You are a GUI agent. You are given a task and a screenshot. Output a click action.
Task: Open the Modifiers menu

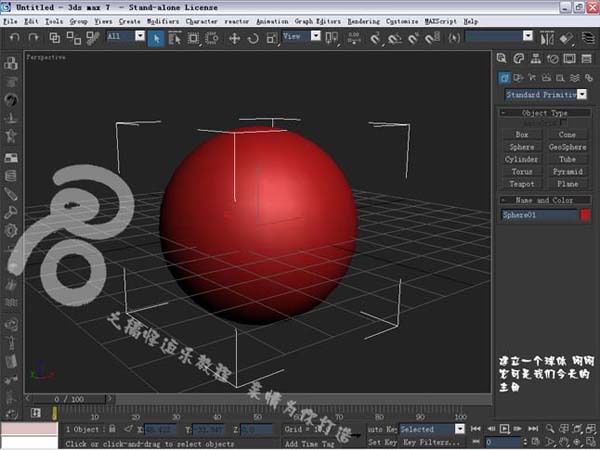[x=163, y=21]
